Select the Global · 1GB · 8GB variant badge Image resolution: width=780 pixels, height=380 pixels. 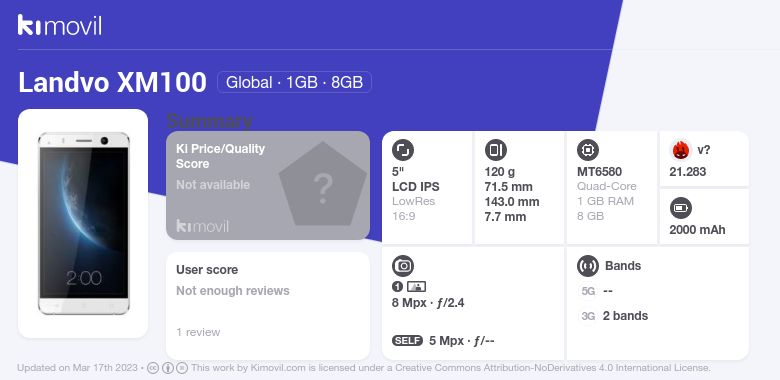(294, 82)
